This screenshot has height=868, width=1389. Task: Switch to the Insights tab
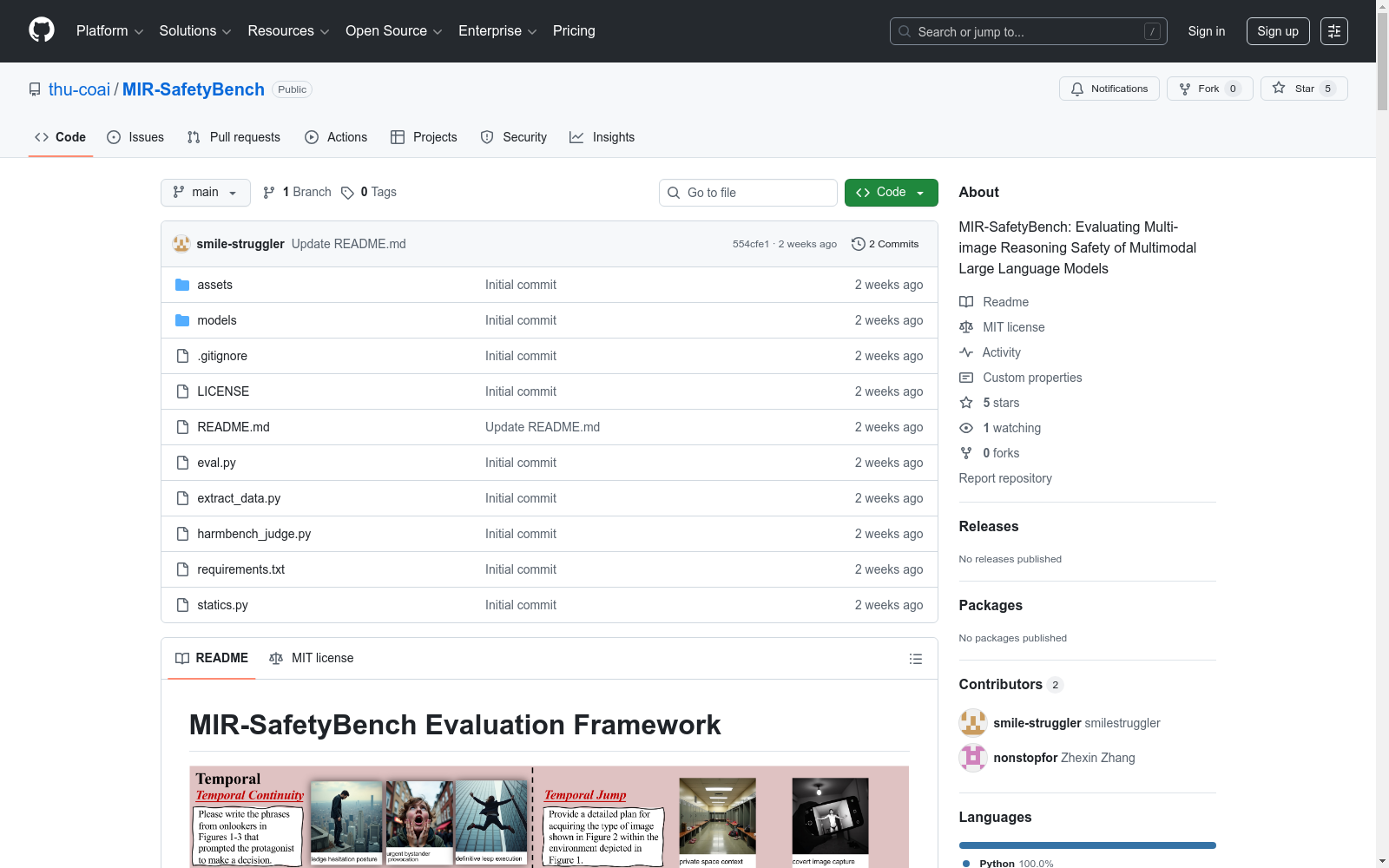point(602,137)
